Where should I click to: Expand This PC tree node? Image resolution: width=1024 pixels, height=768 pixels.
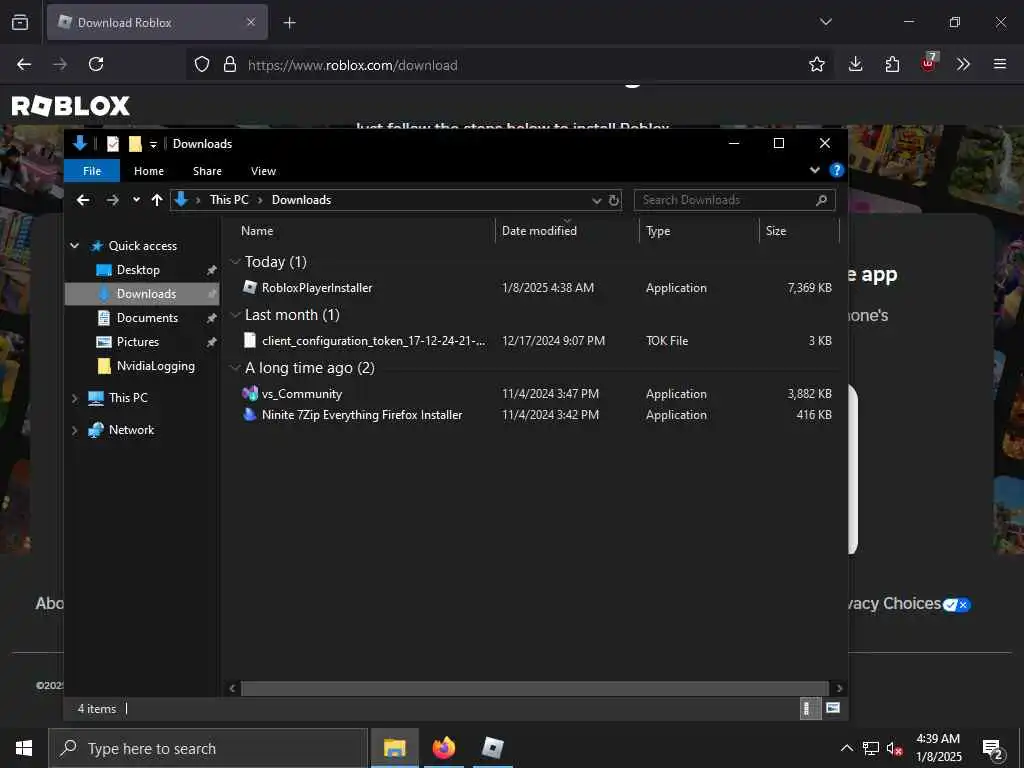(74, 398)
